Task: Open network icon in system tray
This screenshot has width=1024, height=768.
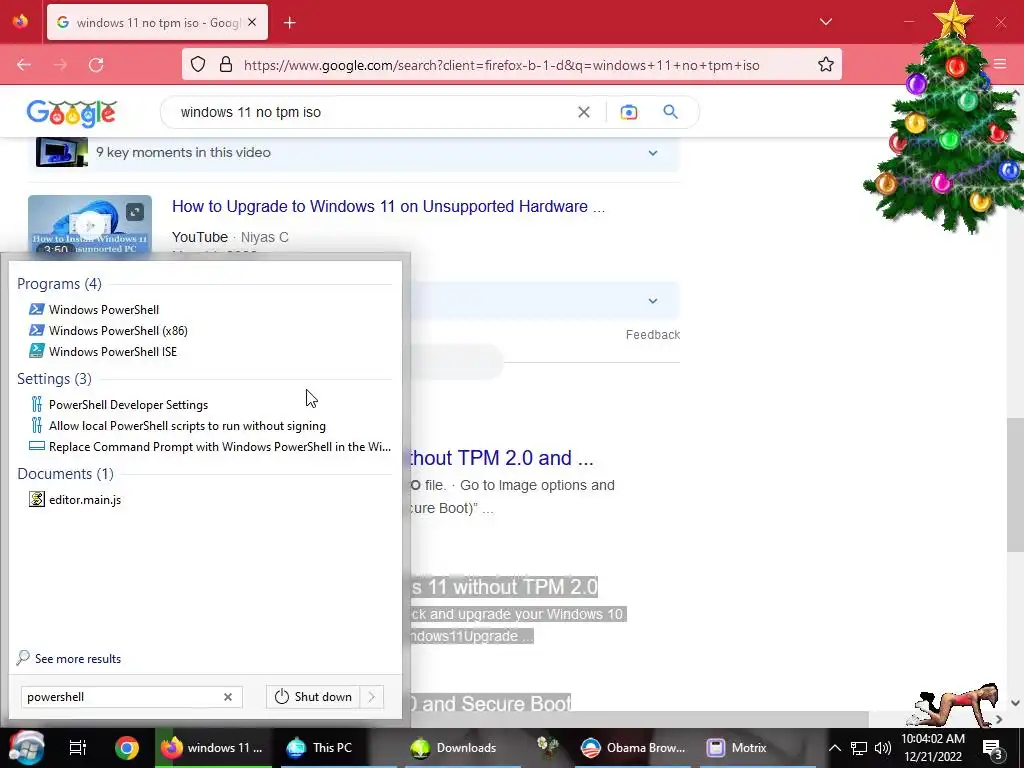Action: pos(859,748)
